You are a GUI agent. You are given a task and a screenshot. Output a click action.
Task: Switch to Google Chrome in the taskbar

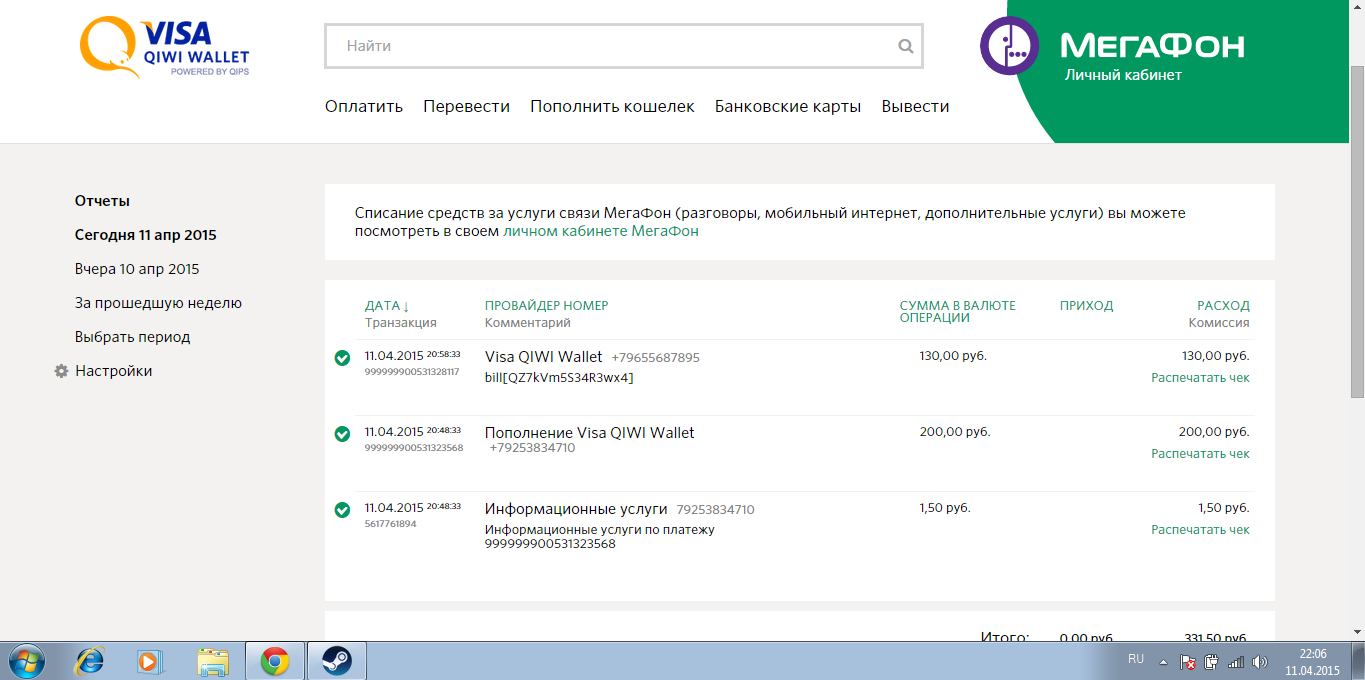point(274,661)
